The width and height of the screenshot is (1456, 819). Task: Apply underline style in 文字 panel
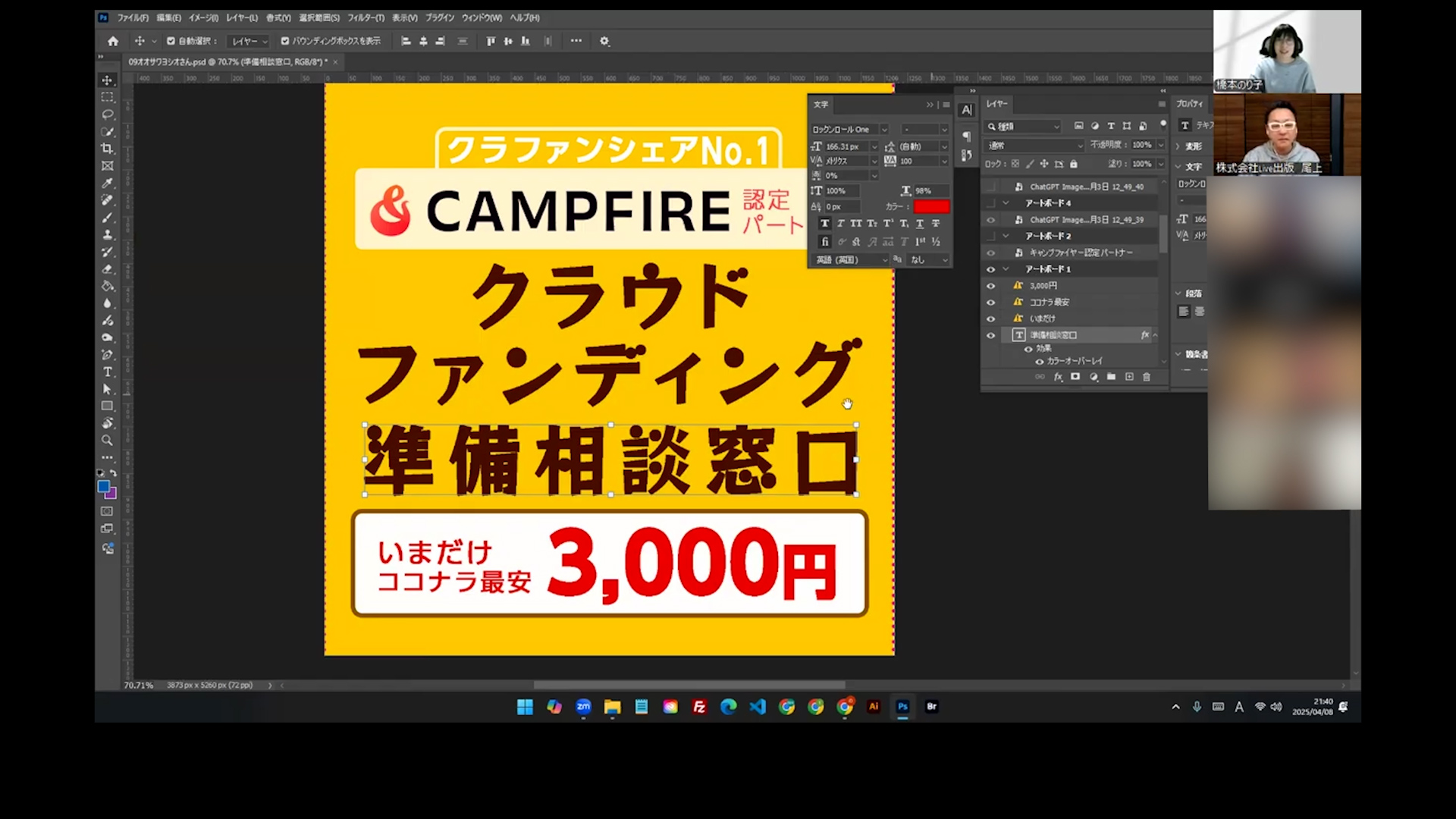(x=920, y=224)
